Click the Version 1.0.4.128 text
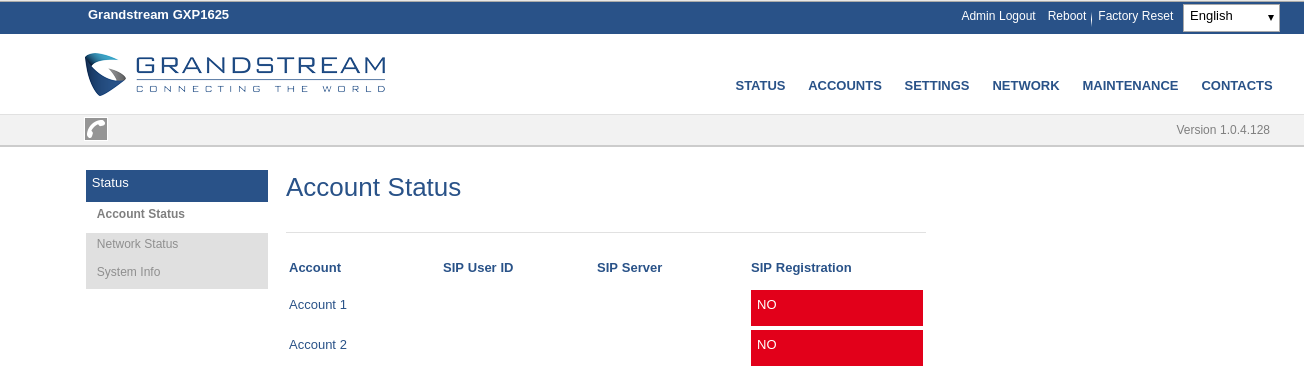This screenshot has height=382, width=1304. point(1223,130)
